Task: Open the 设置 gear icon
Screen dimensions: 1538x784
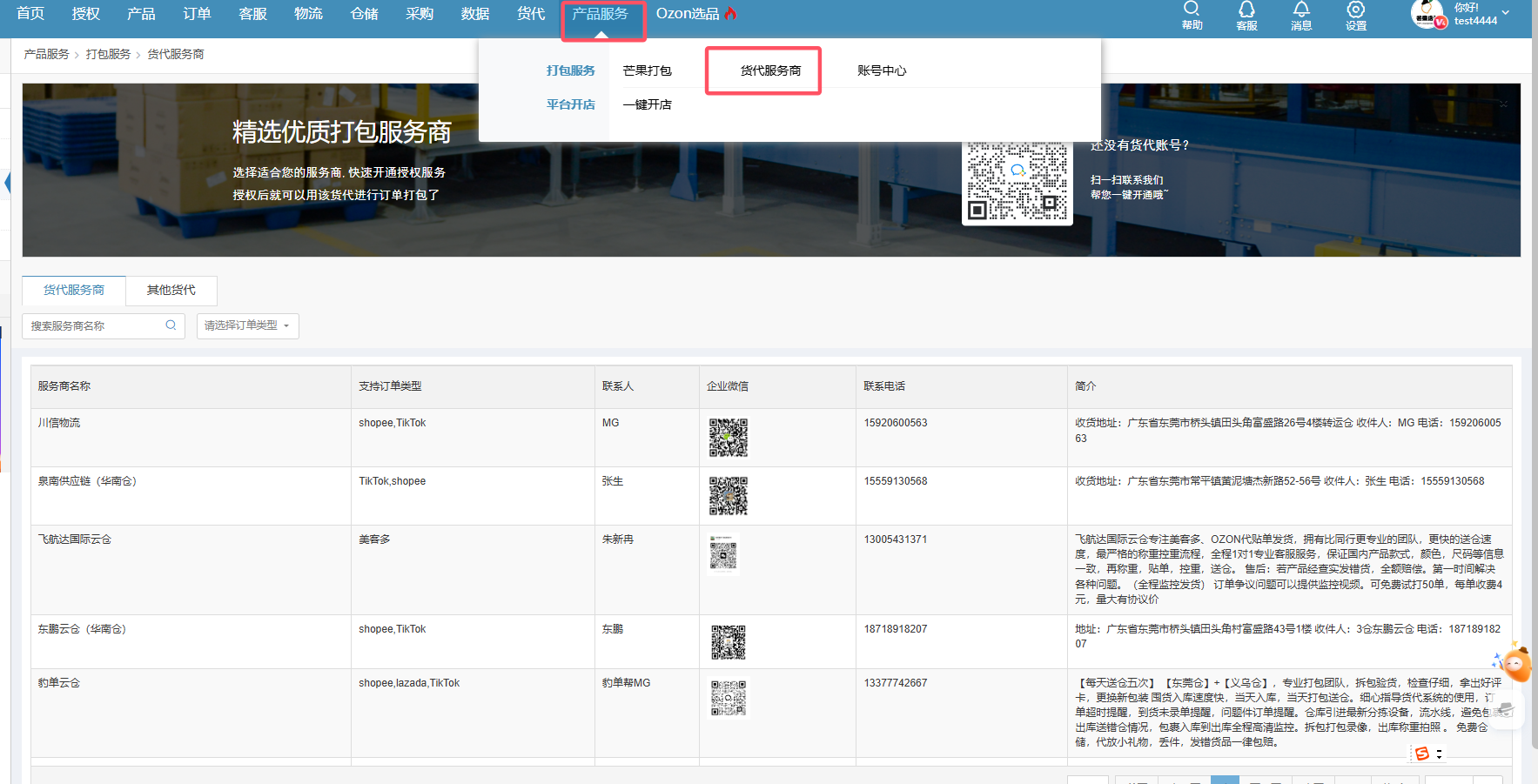Action: coord(1355,9)
